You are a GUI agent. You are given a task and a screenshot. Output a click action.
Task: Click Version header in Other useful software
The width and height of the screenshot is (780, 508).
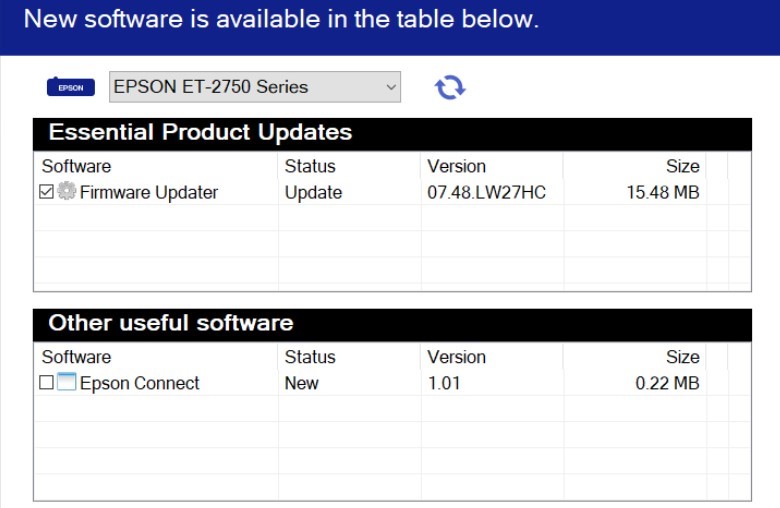pos(456,357)
